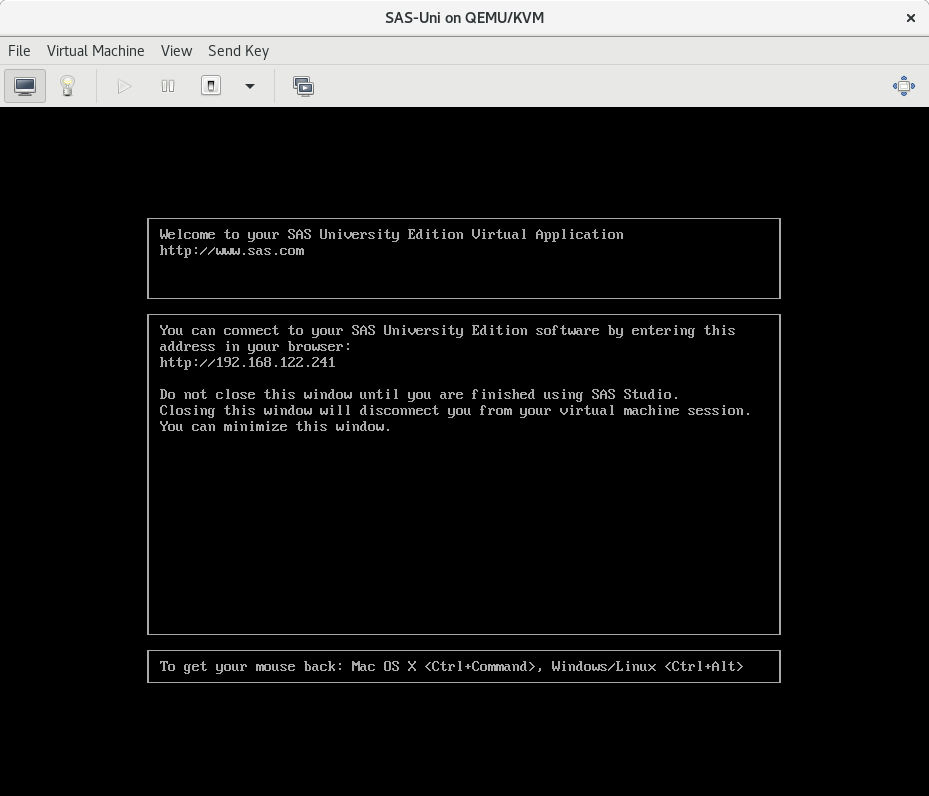Click the http://192.168.122.241 address text

[x=247, y=362]
